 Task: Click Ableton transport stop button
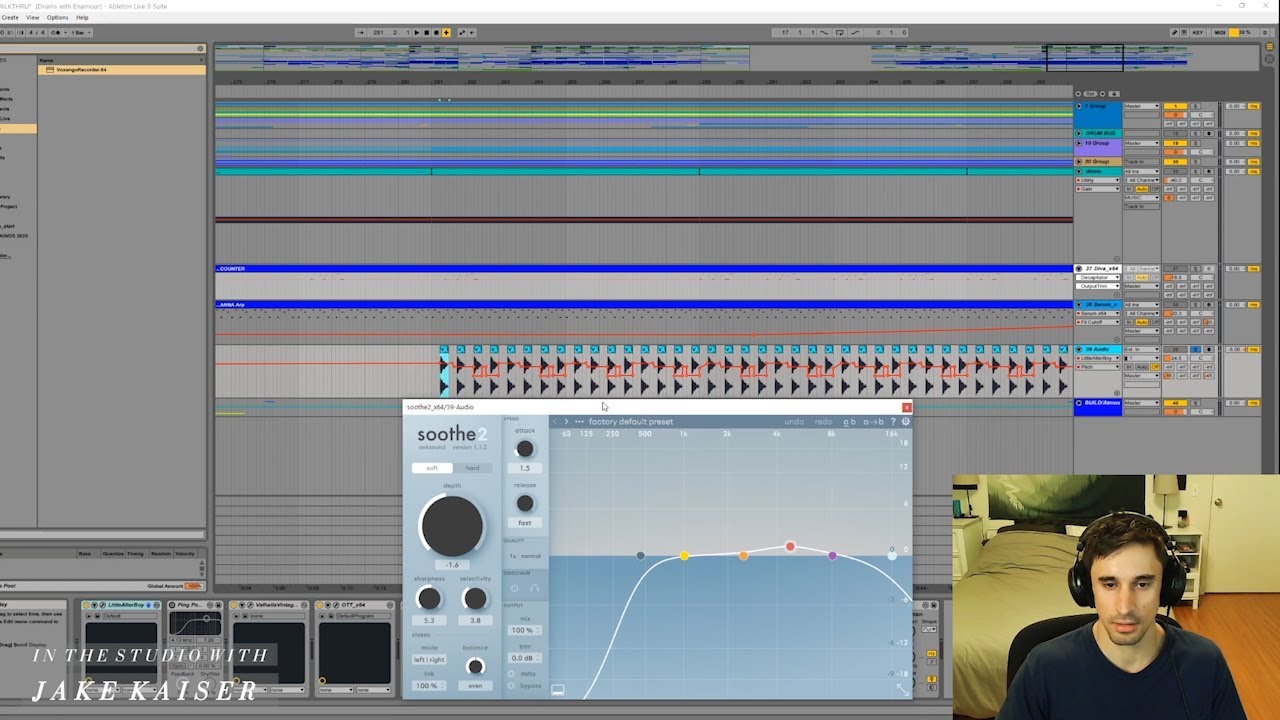click(426, 32)
